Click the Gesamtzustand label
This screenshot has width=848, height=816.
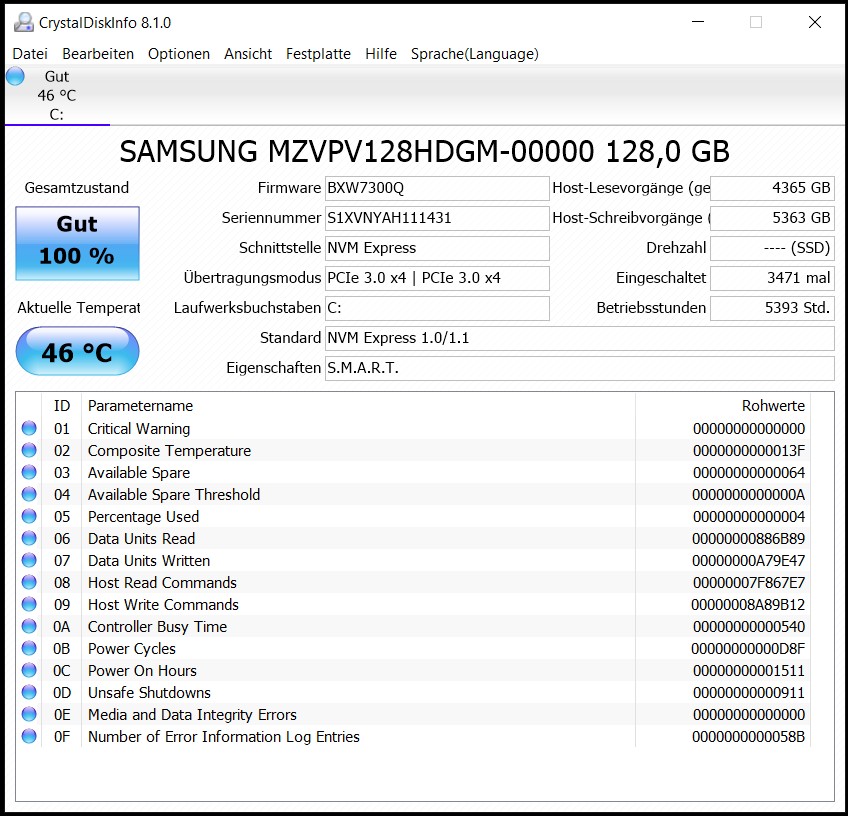77,188
